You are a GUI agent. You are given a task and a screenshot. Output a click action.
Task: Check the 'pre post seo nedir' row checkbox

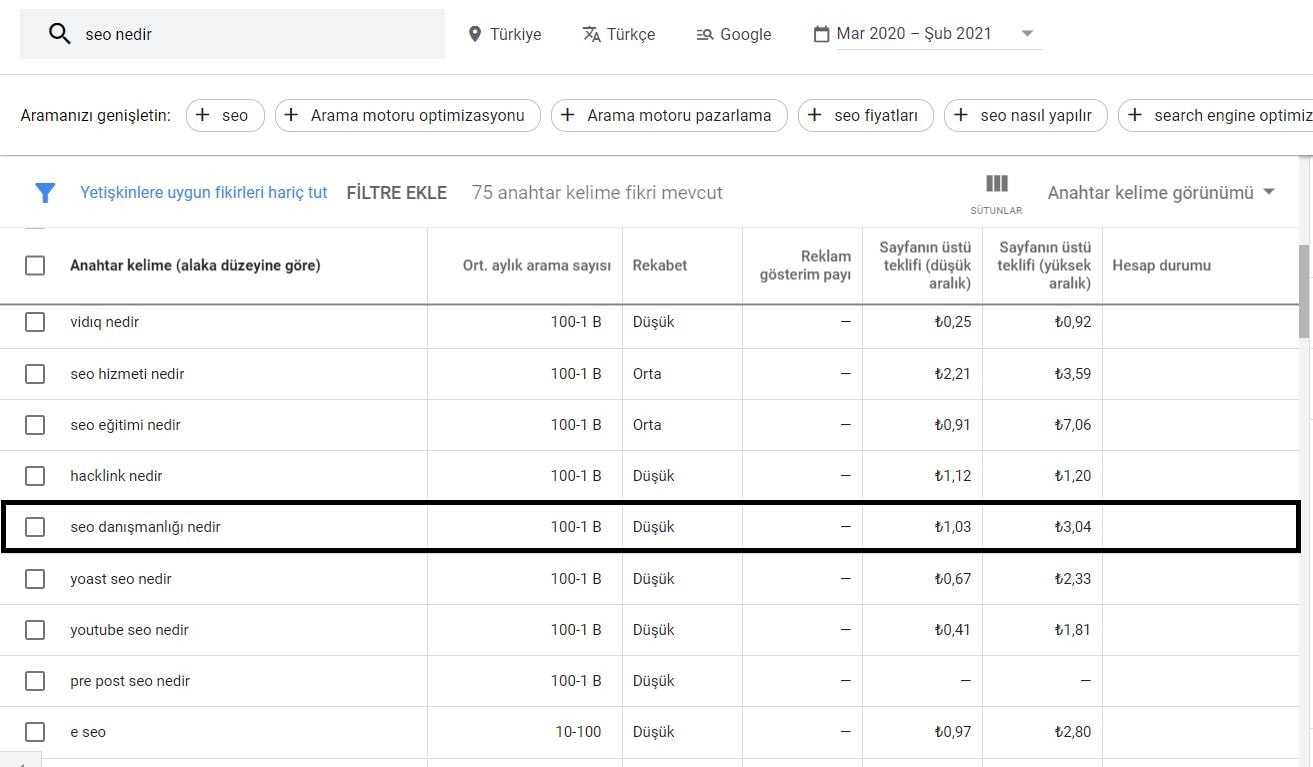click(35, 681)
